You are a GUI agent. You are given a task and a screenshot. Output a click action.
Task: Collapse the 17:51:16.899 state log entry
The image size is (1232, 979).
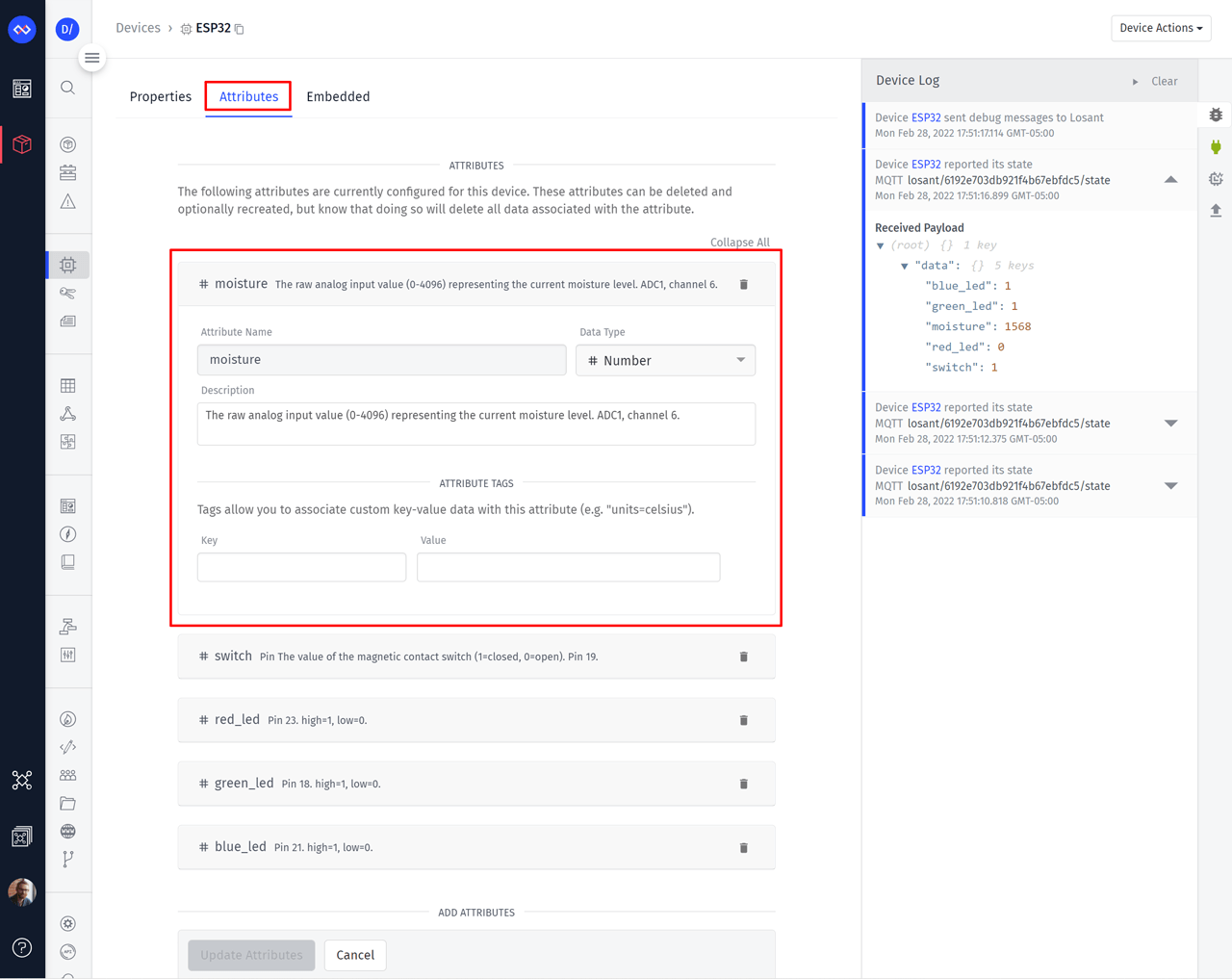(x=1171, y=179)
